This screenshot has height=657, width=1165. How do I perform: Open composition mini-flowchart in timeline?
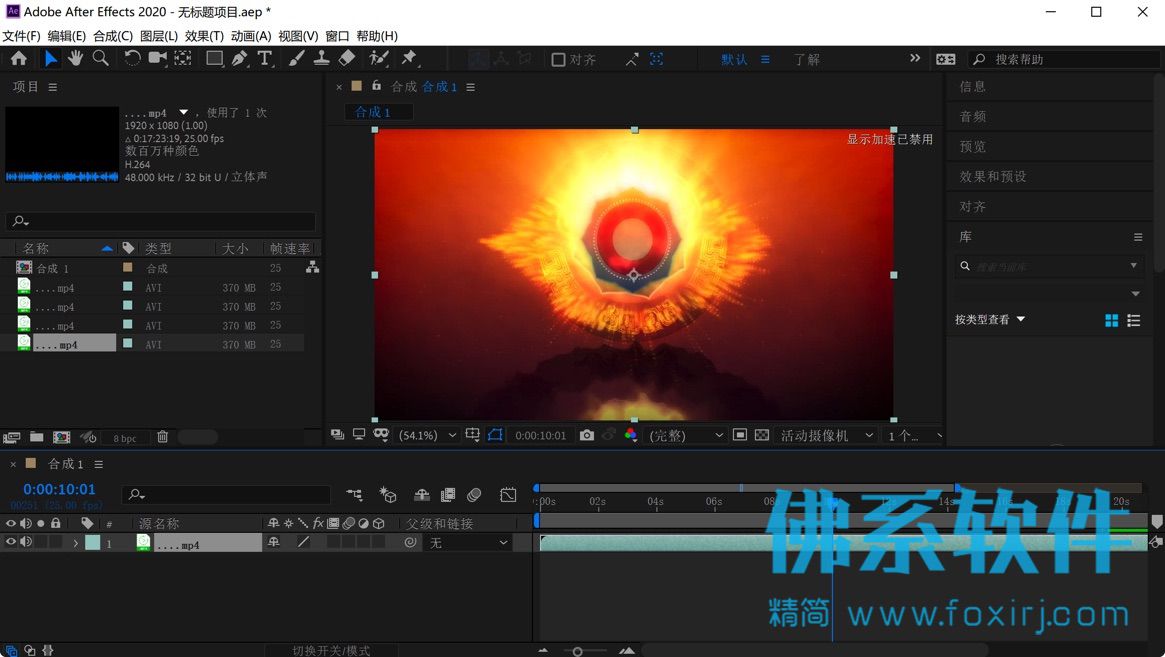click(x=354, y=494)
